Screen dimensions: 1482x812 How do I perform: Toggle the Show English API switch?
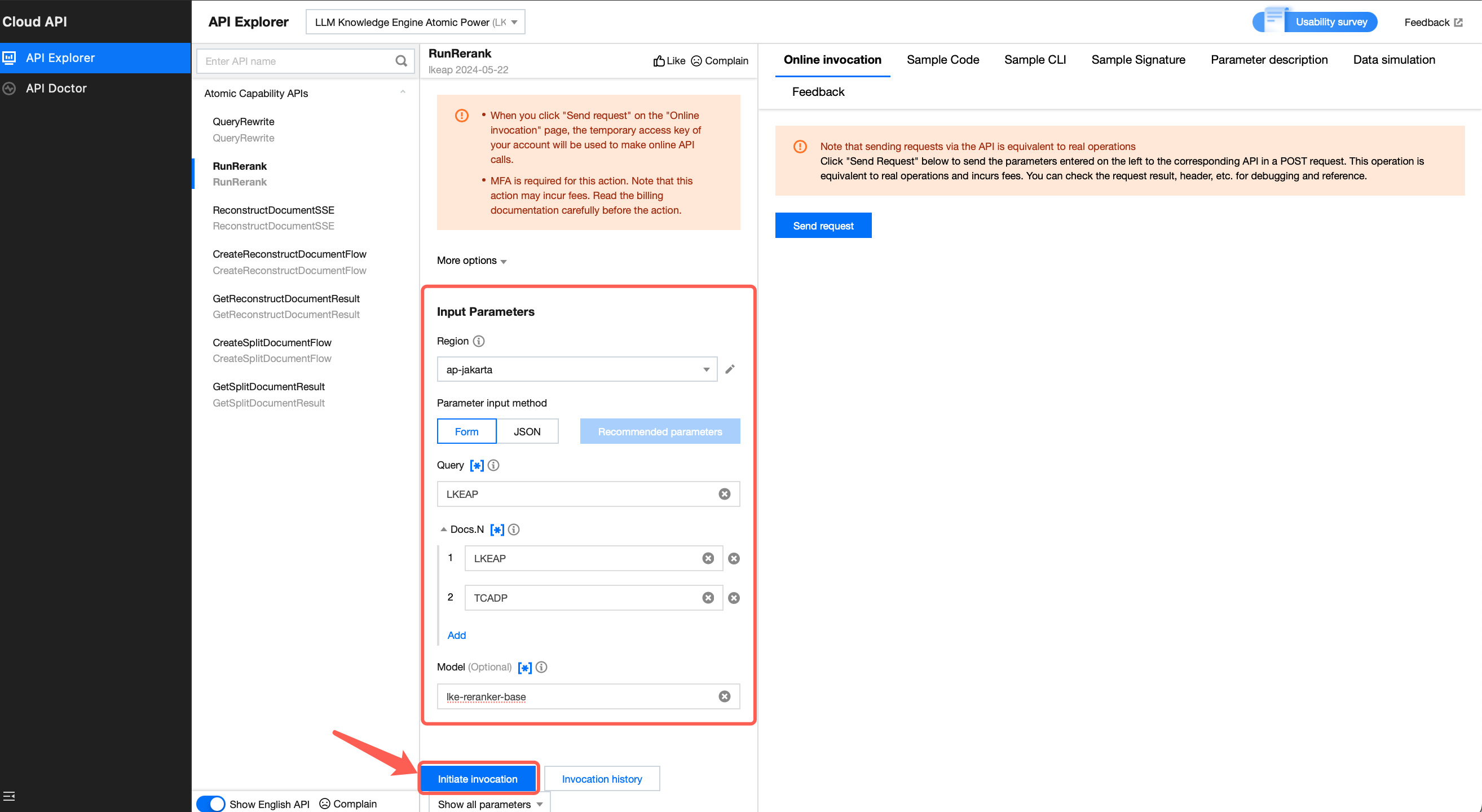point(210,804)
